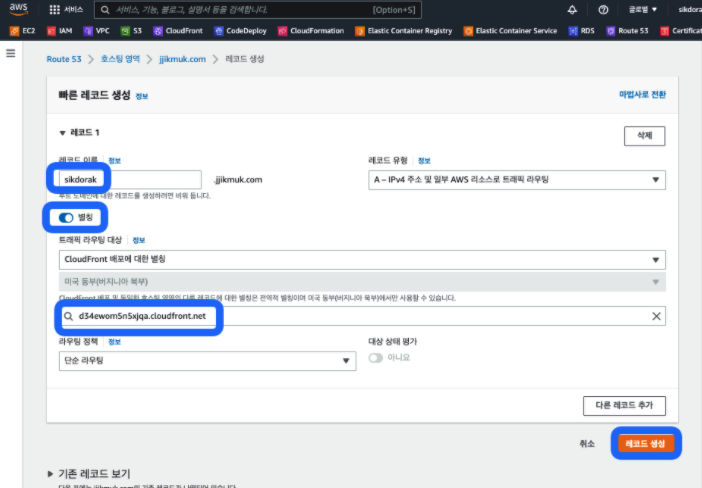Click 정보 link next to 빠른 레코드 생성
Screen dimensions: 702x488
tap(142, 96)
